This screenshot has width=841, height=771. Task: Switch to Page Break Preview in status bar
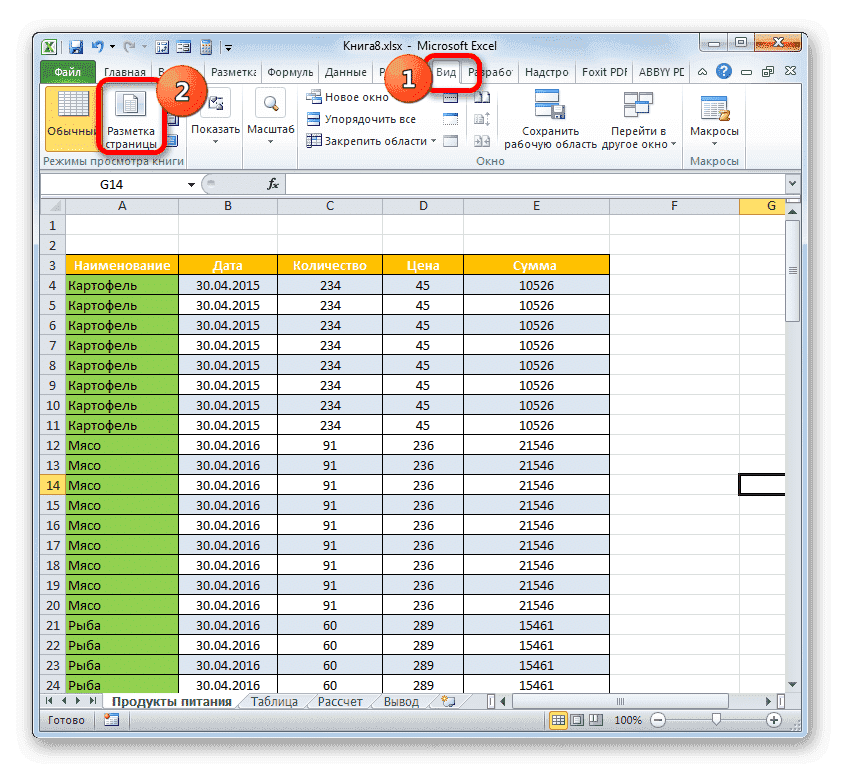coord(596,719)
